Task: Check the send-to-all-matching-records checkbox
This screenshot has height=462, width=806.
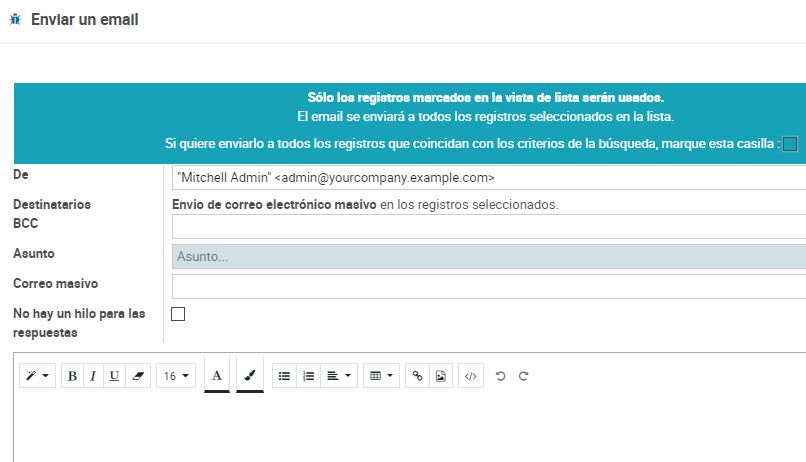Action: pyautogui.click(x=790, y=144)
